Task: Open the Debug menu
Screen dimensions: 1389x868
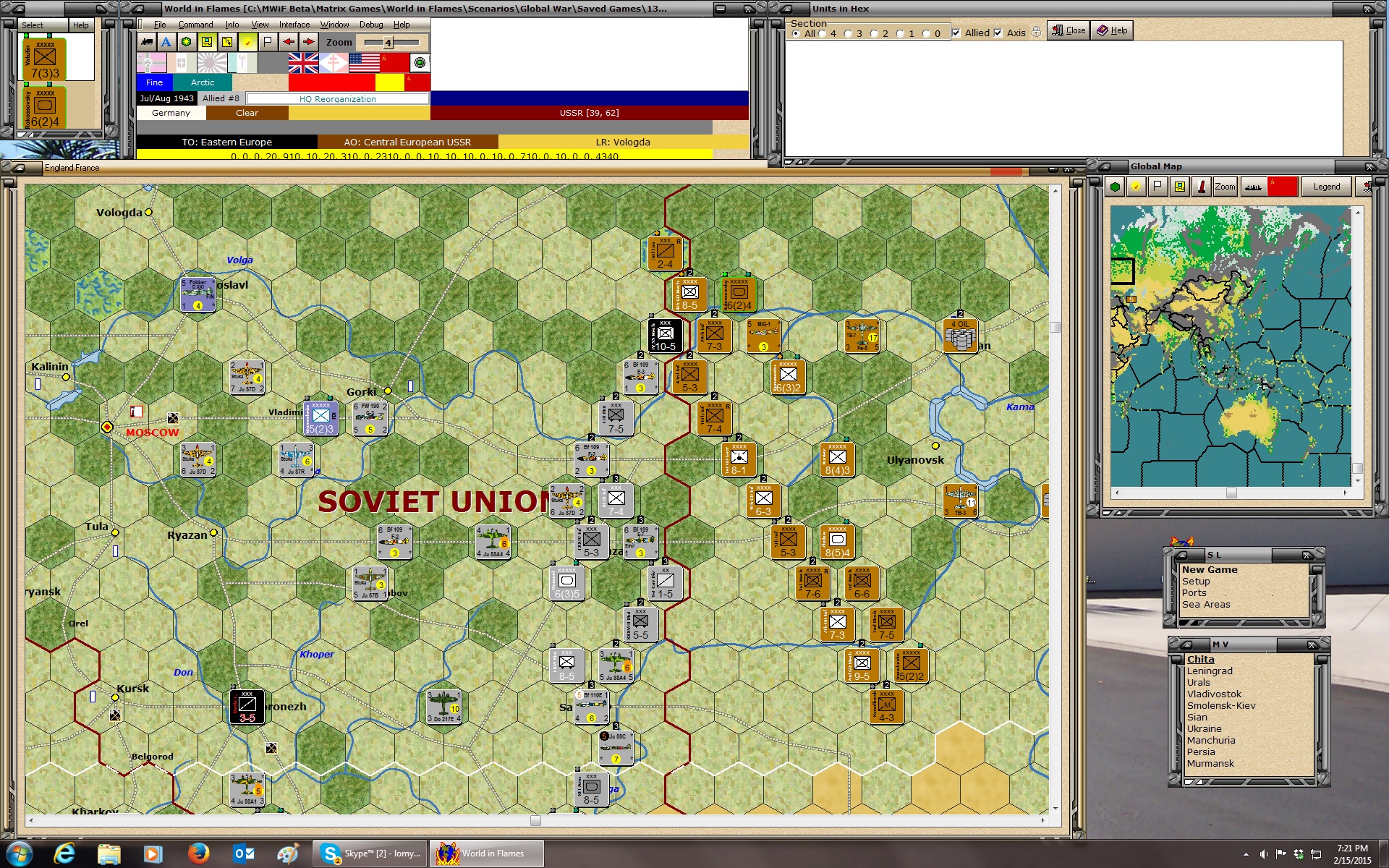Action: 371,25
